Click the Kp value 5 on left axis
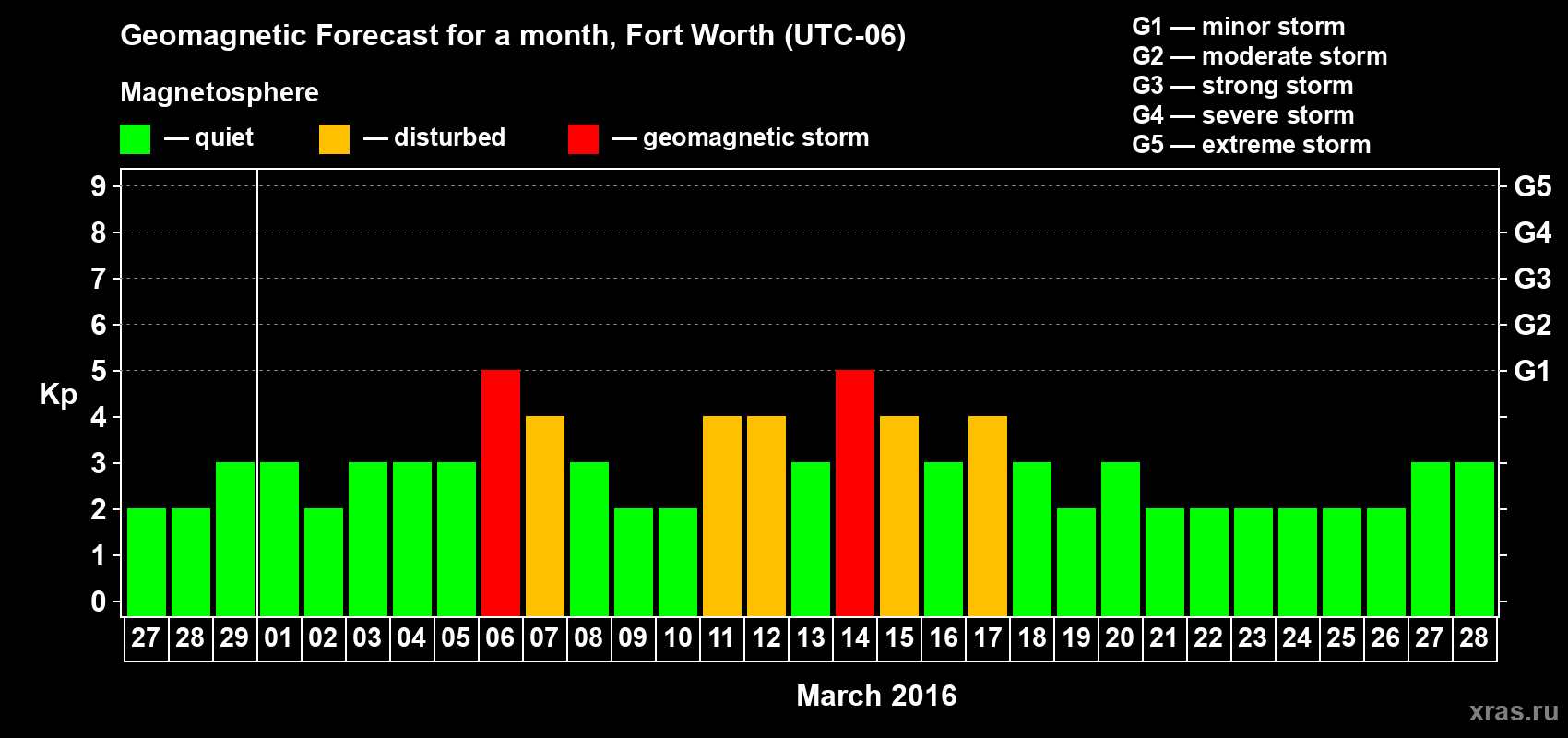Image resolution: width=1568 pixels, height=738 pixels. pyautogui.click(x=99, y=371)
